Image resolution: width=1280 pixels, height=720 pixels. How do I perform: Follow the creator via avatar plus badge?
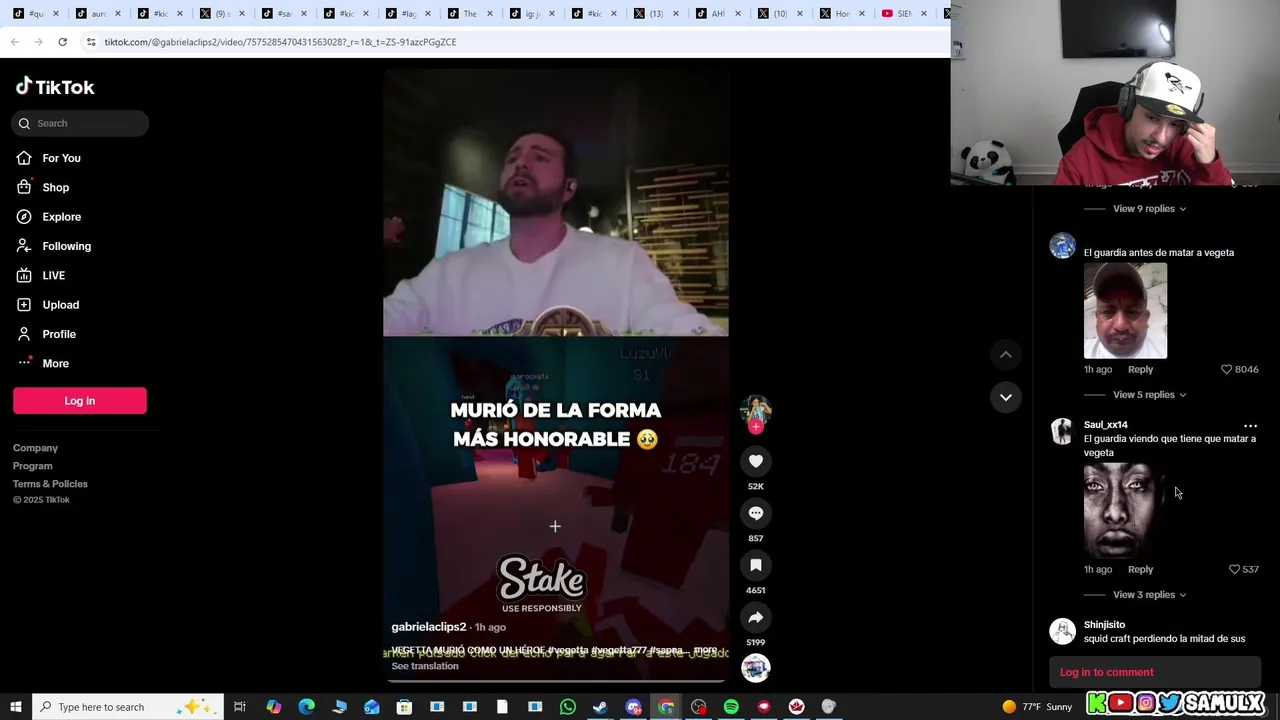(756, 427)
